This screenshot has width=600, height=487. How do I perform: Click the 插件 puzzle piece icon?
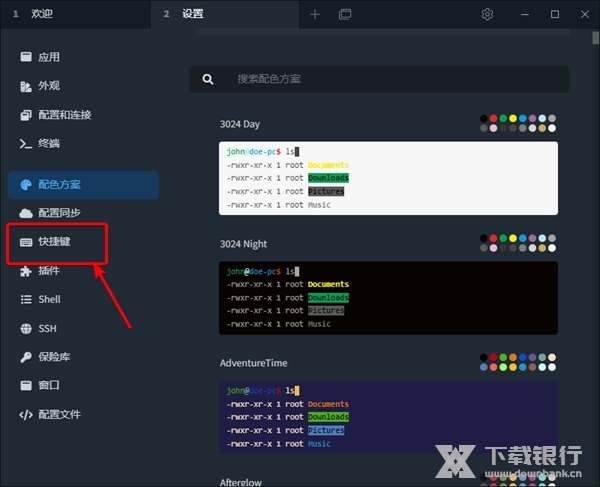[x=26, y=271]
